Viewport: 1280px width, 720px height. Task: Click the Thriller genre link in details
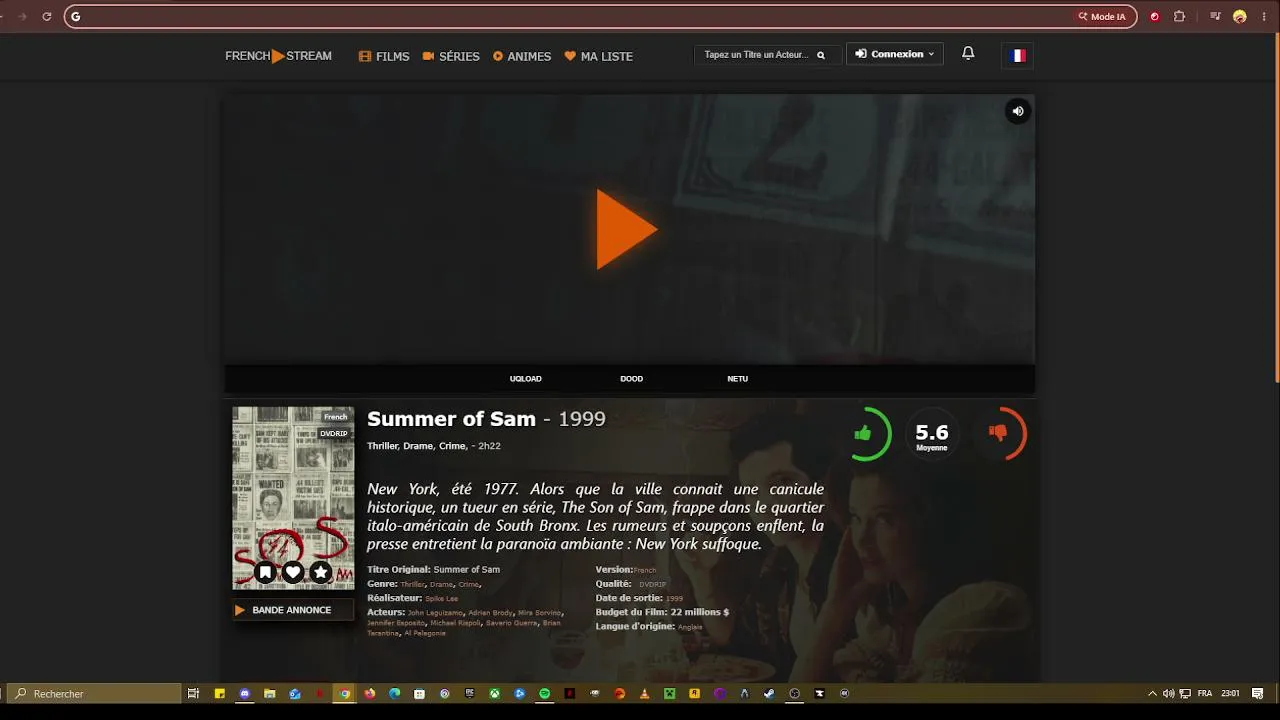tap(412, 584)
